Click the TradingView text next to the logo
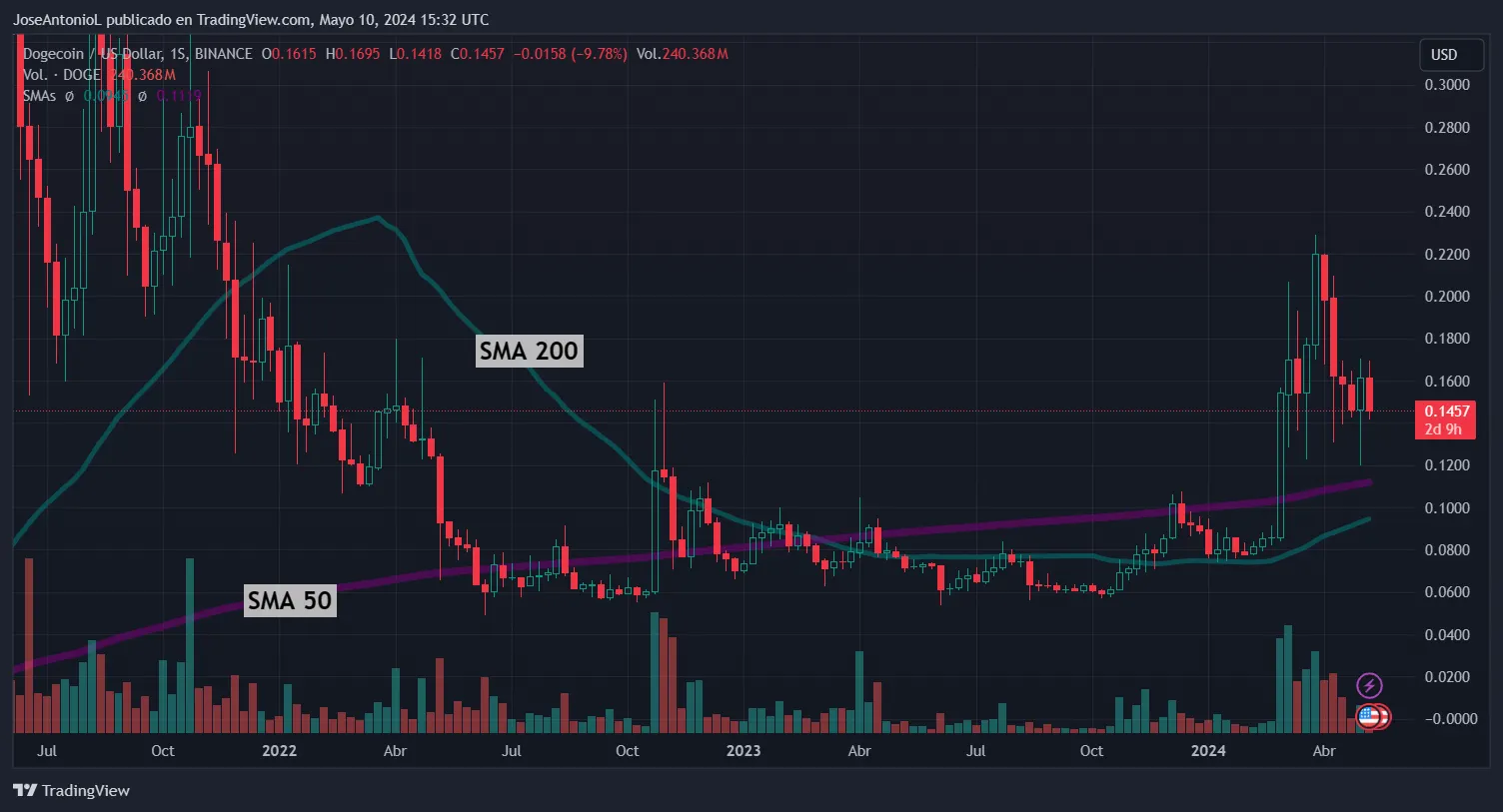The width and height of the screenshot is (1503, 812). (85, 790)
